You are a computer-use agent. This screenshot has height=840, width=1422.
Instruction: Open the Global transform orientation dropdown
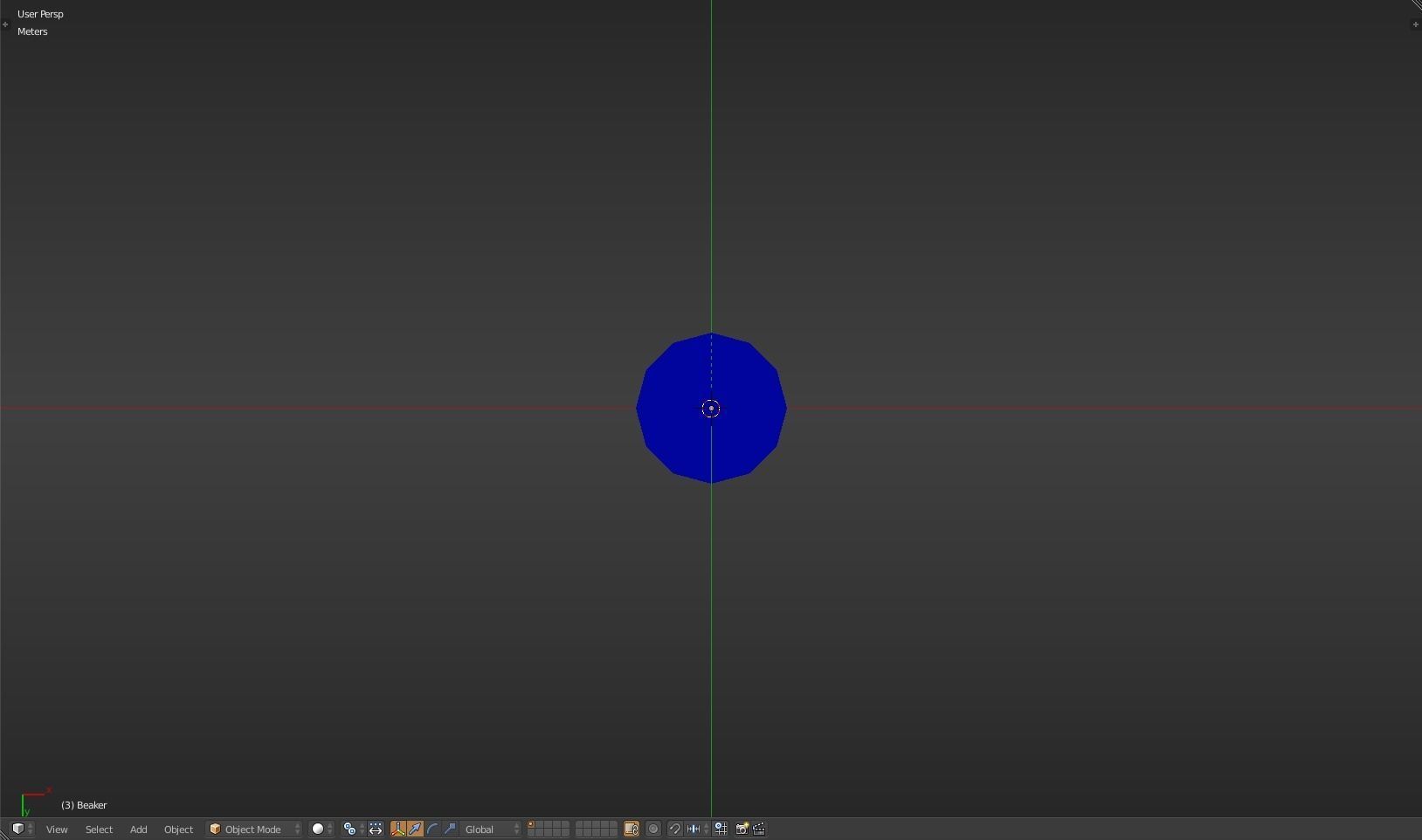pos(492,829)
